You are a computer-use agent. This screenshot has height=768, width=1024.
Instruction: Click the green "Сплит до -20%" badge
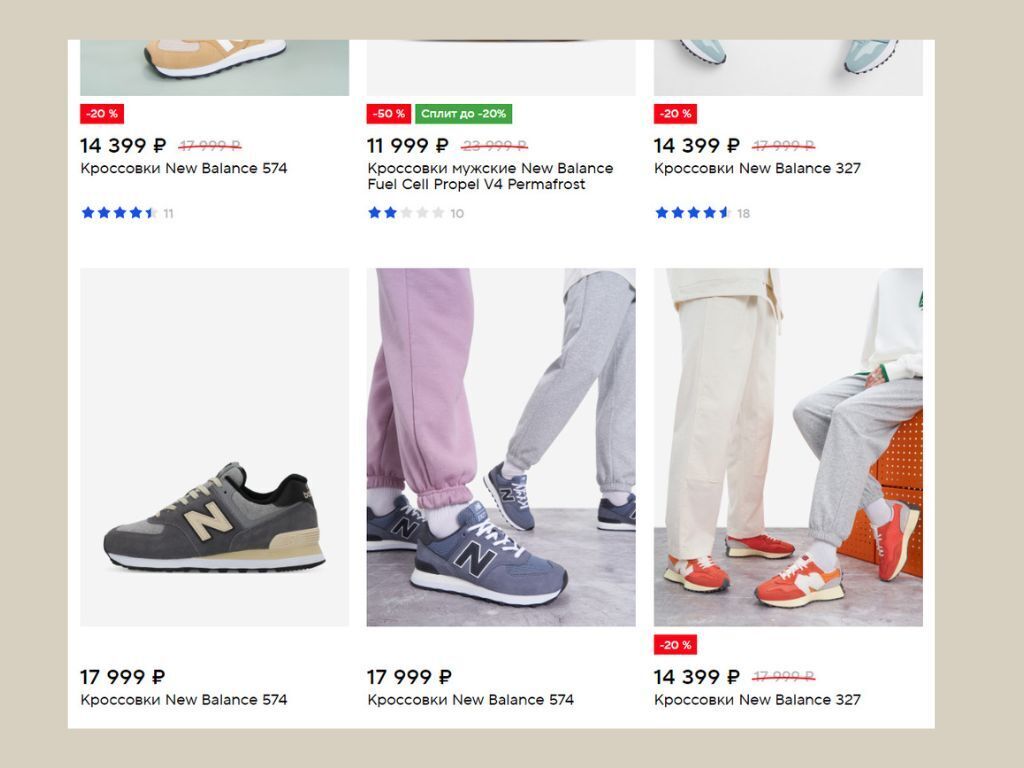tap(463, 114)
